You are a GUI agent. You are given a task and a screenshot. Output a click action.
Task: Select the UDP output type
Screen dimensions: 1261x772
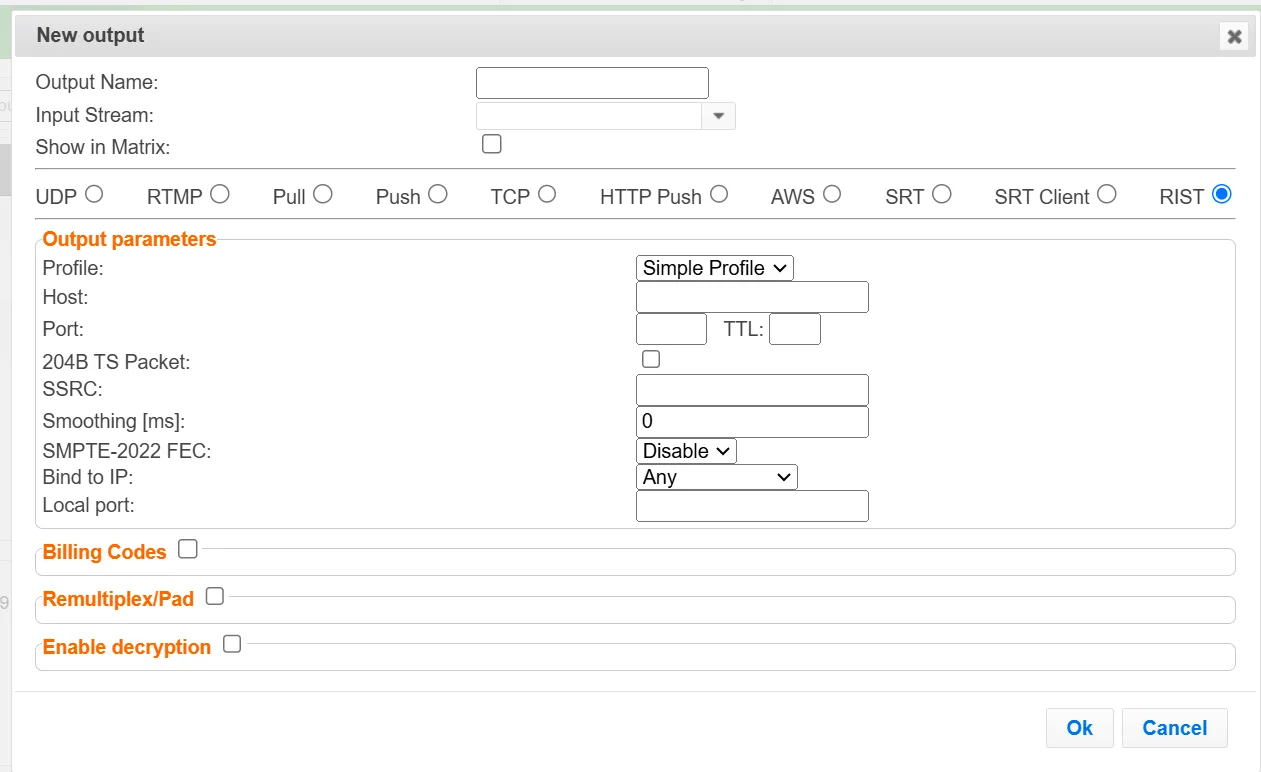coord(94,194)
